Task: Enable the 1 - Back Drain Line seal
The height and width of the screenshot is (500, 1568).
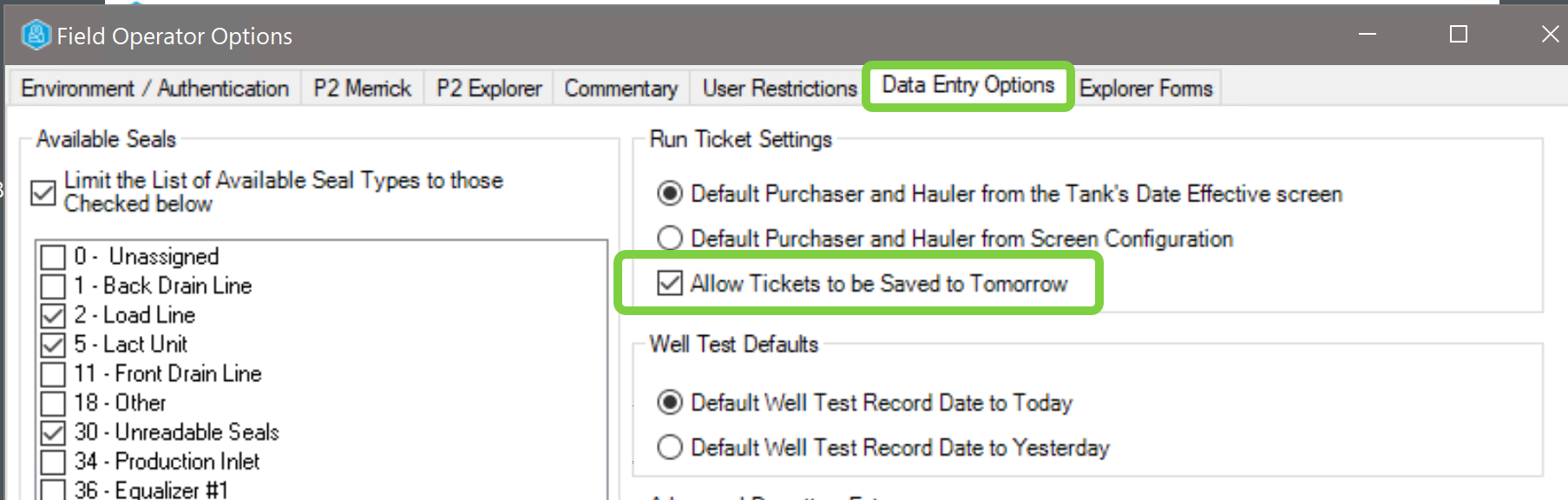Action: 54,286
